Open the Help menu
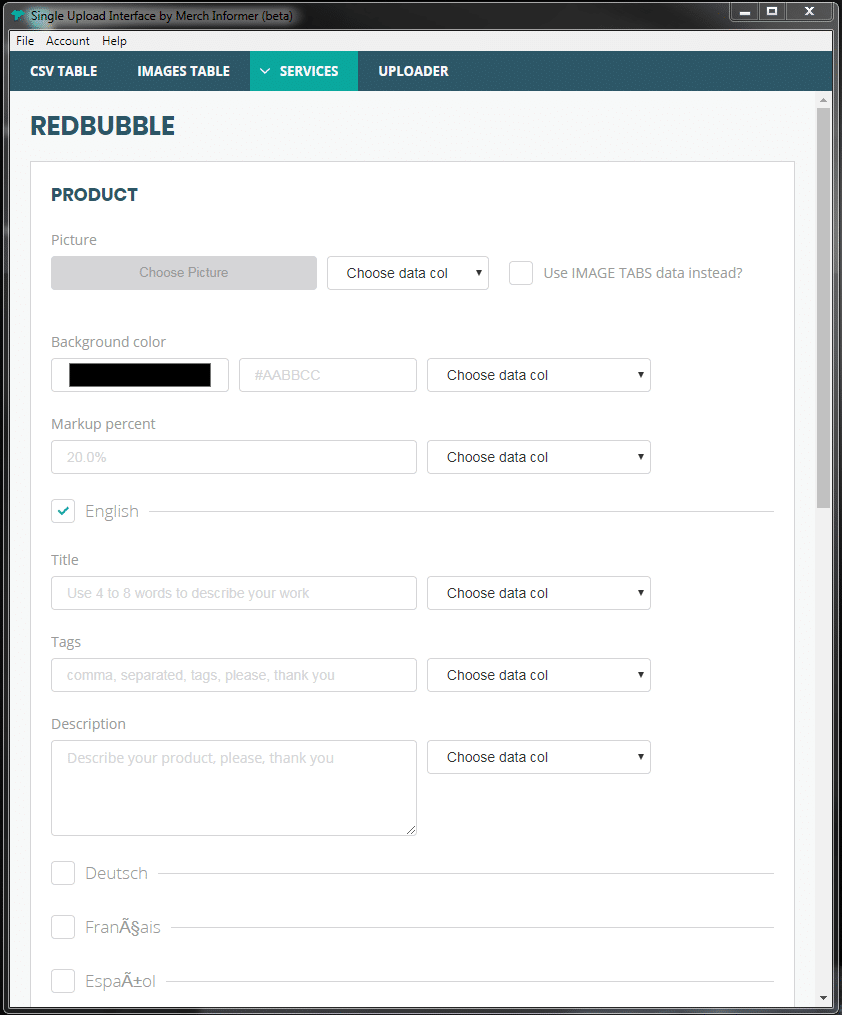 point(114,41)
